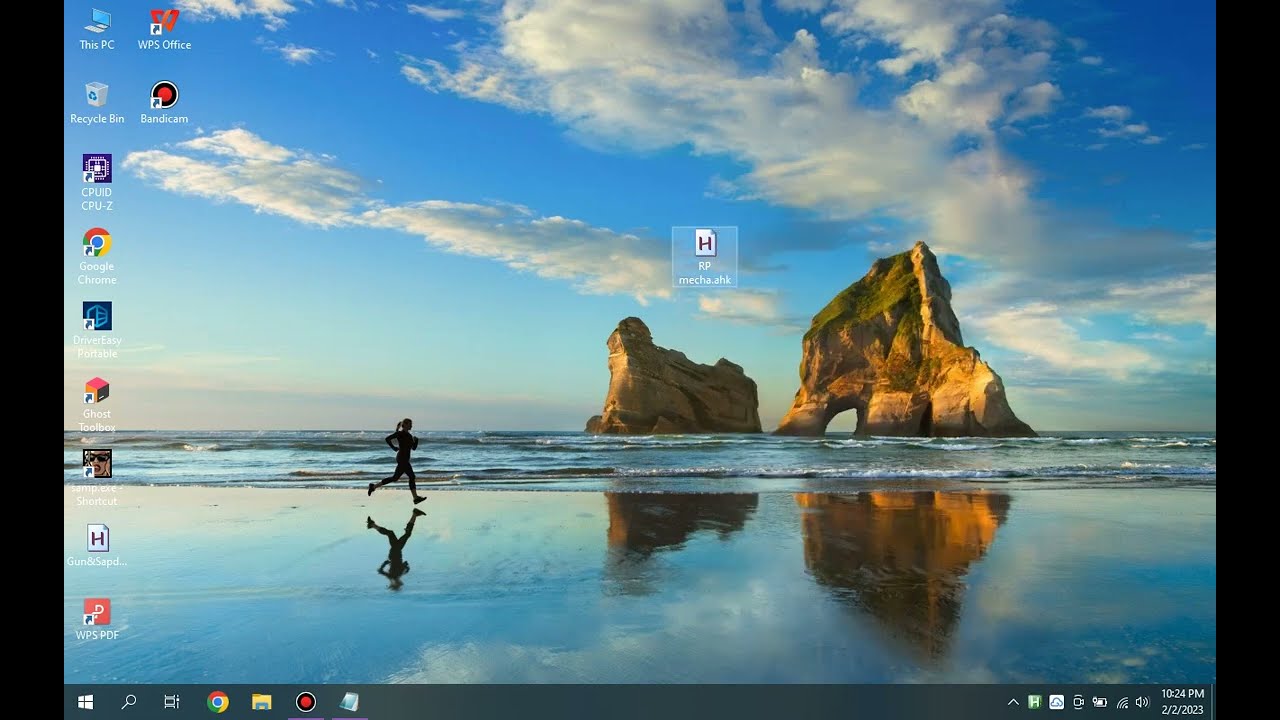Viewport: 1280px width, 720px height.
Task: Open Task View from taskbar
Action: coord(172,702)
